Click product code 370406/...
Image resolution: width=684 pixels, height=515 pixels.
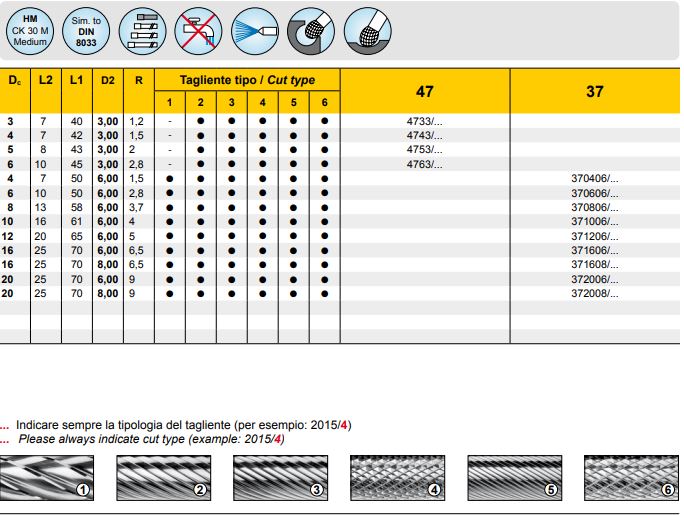[594, 178]
